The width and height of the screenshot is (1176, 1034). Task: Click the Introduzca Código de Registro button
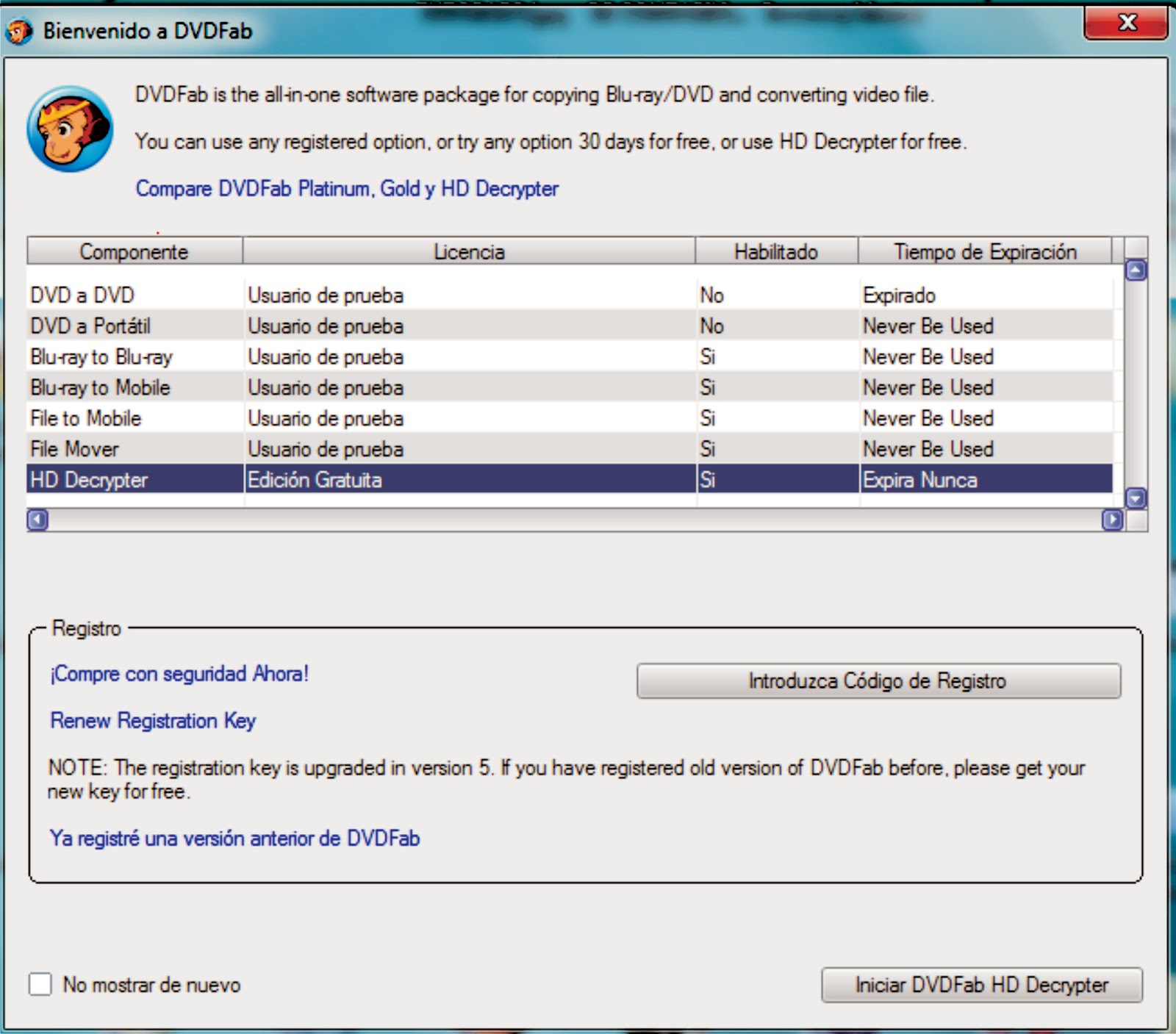click(878, 681)
